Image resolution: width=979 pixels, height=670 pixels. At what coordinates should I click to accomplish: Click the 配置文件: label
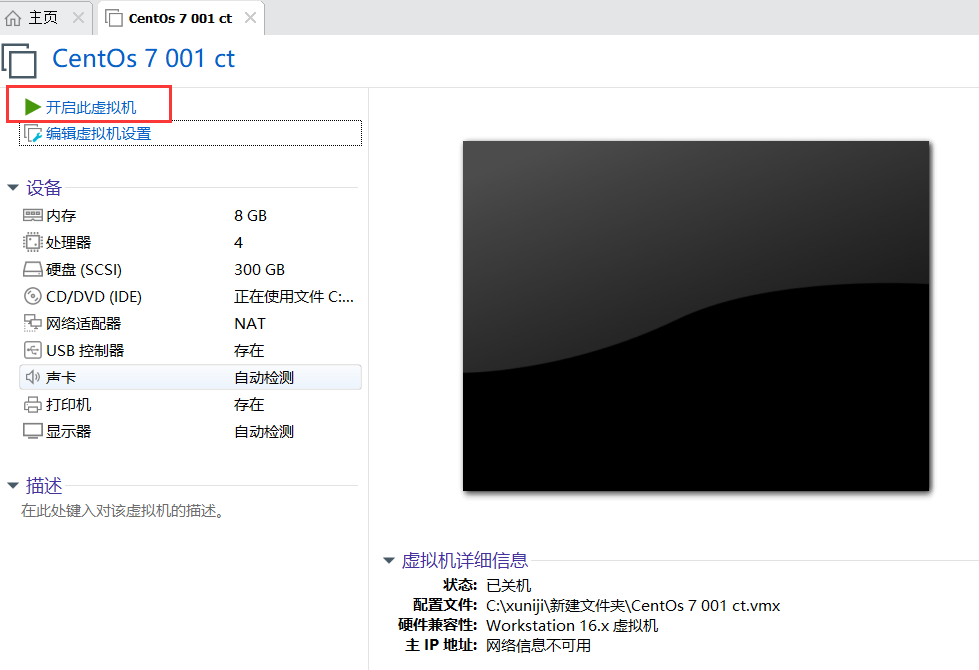coord(445,604)
